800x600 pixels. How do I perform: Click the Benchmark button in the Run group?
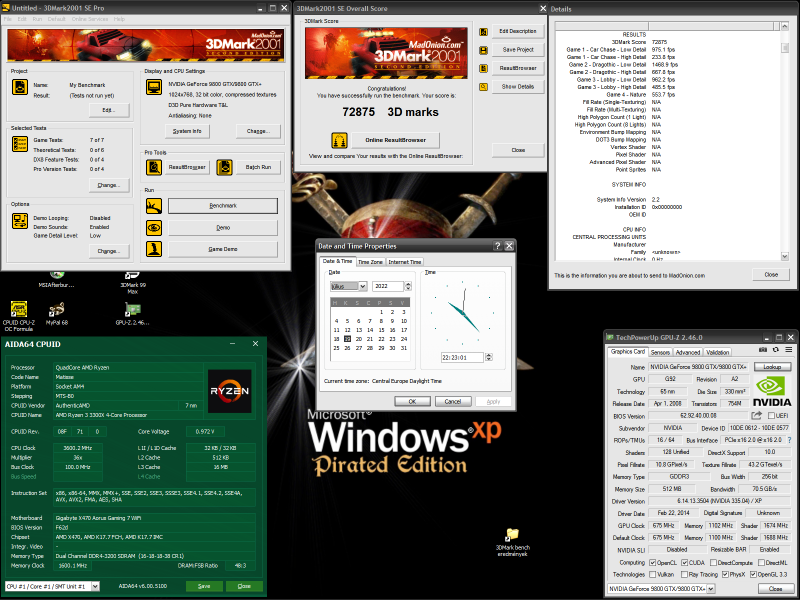pyautogui.click(x=223, y=206)
